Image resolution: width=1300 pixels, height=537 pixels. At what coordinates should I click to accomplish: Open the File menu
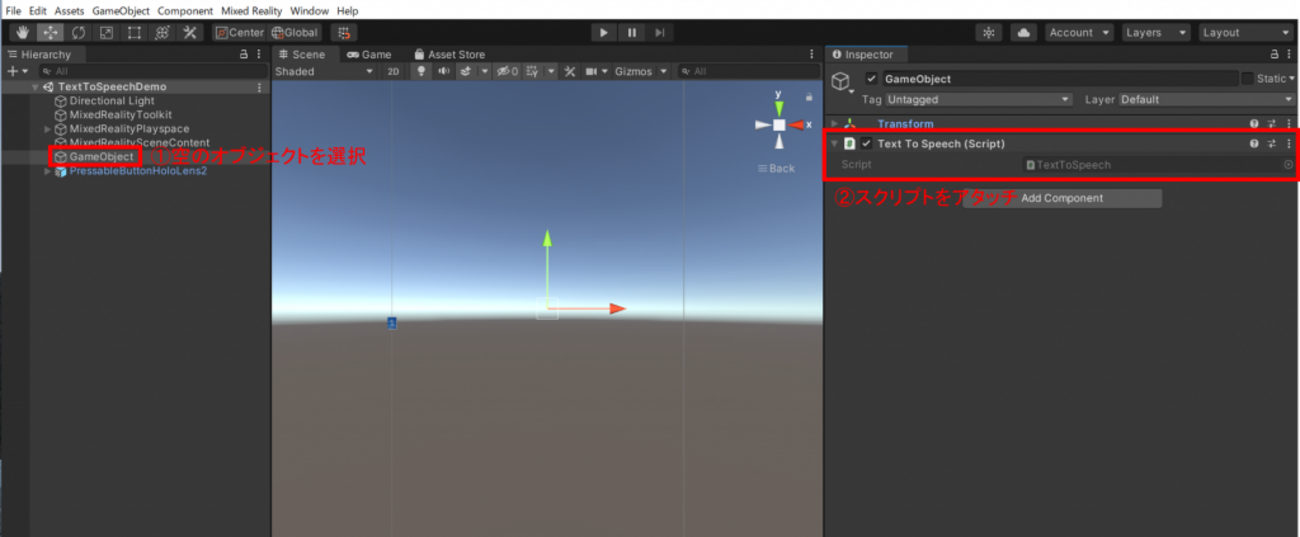(14, 11)
